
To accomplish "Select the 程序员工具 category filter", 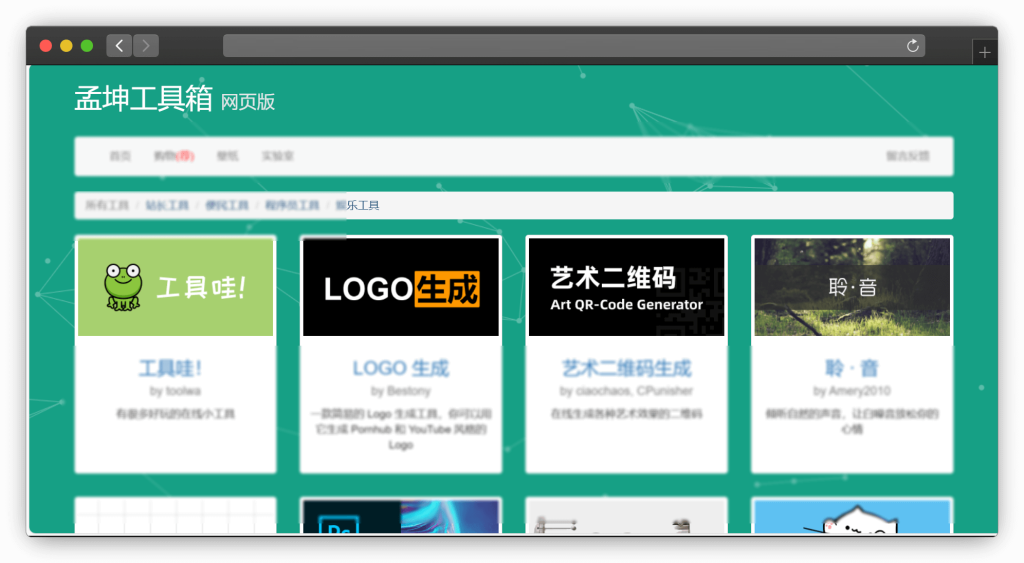I will tap(292, 205).
